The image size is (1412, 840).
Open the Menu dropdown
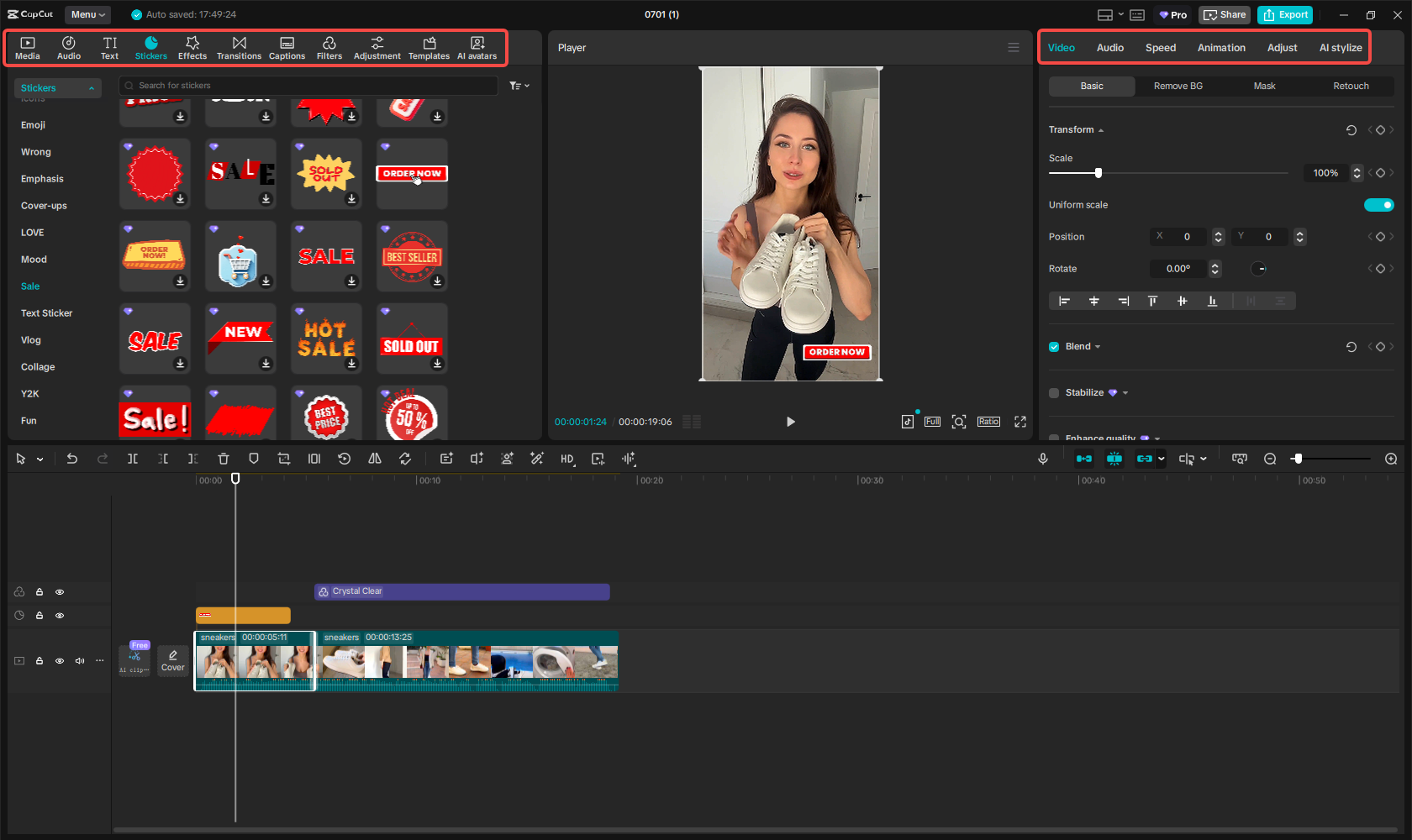(x=87, y=14)
